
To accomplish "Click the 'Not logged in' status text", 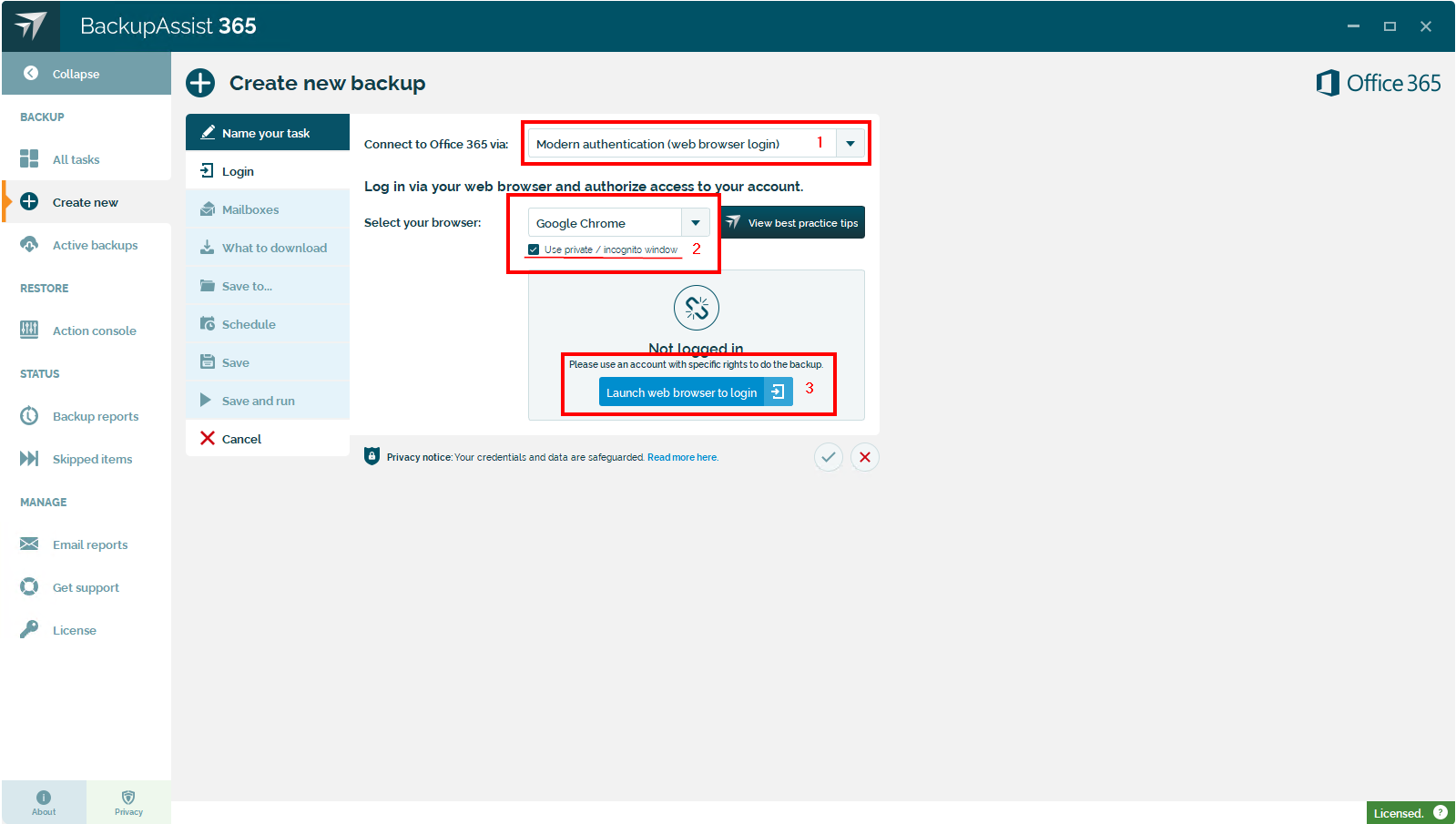I will click(696, 348).
